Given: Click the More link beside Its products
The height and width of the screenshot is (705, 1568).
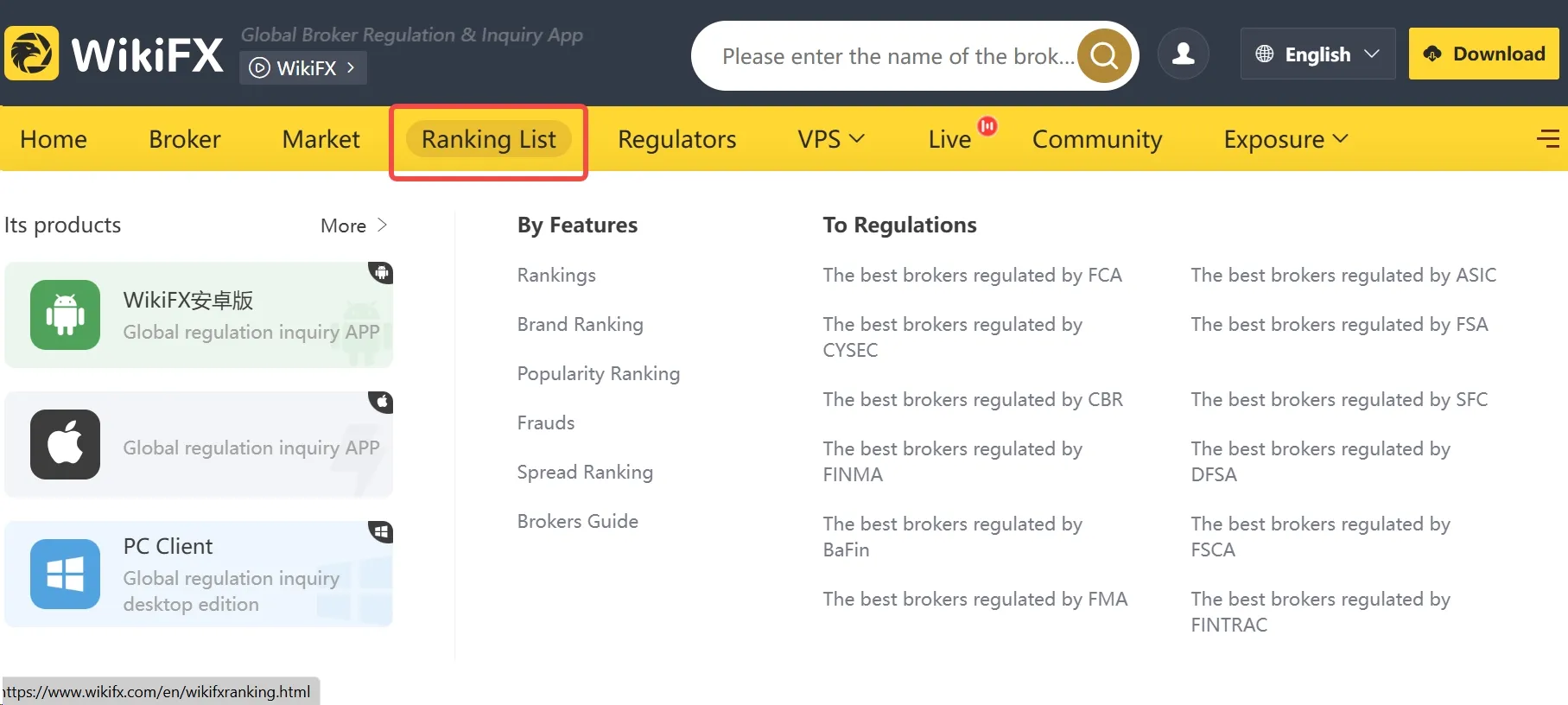Looking at the screenshot, I should 353,225.
